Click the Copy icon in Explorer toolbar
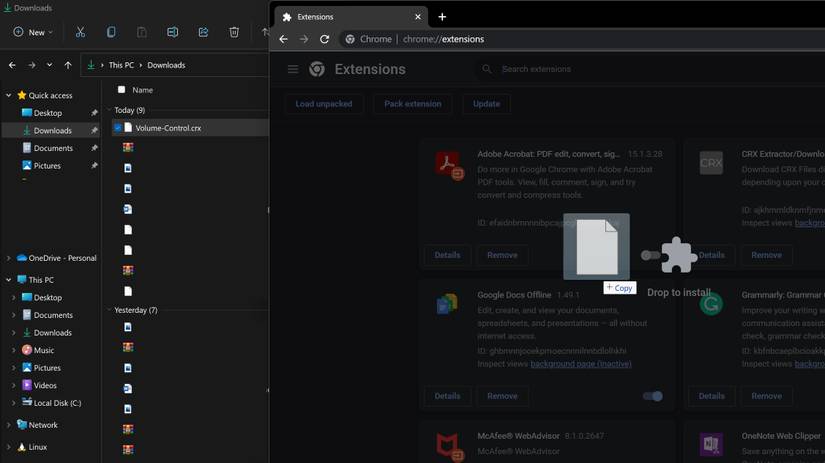This screenshot has height=463, width=825. (111, 32)
